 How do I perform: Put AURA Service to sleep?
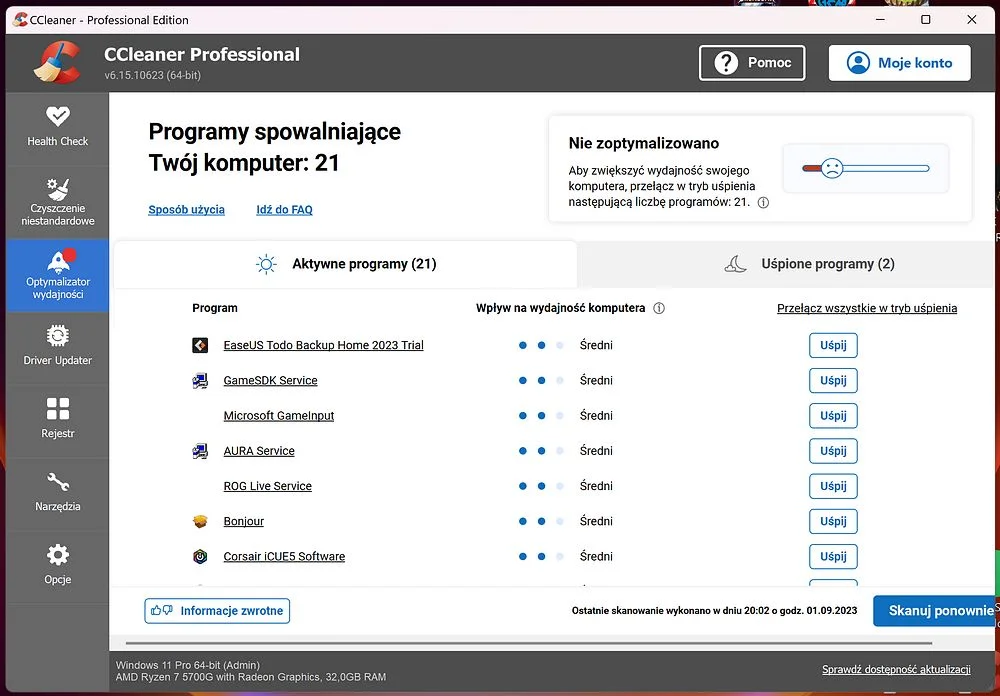[x=833, y=450]
